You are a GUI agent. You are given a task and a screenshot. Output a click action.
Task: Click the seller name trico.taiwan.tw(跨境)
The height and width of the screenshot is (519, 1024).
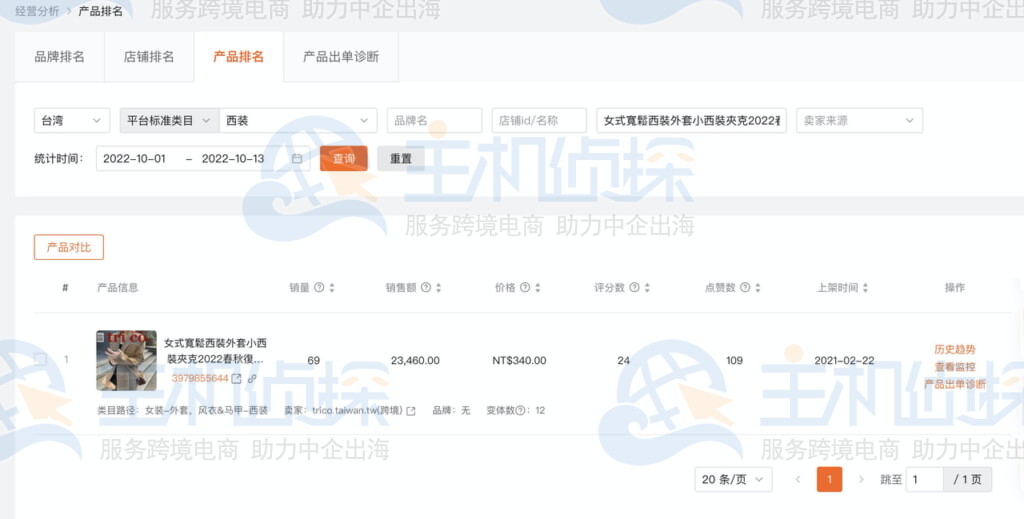click(x=357, y=411)
